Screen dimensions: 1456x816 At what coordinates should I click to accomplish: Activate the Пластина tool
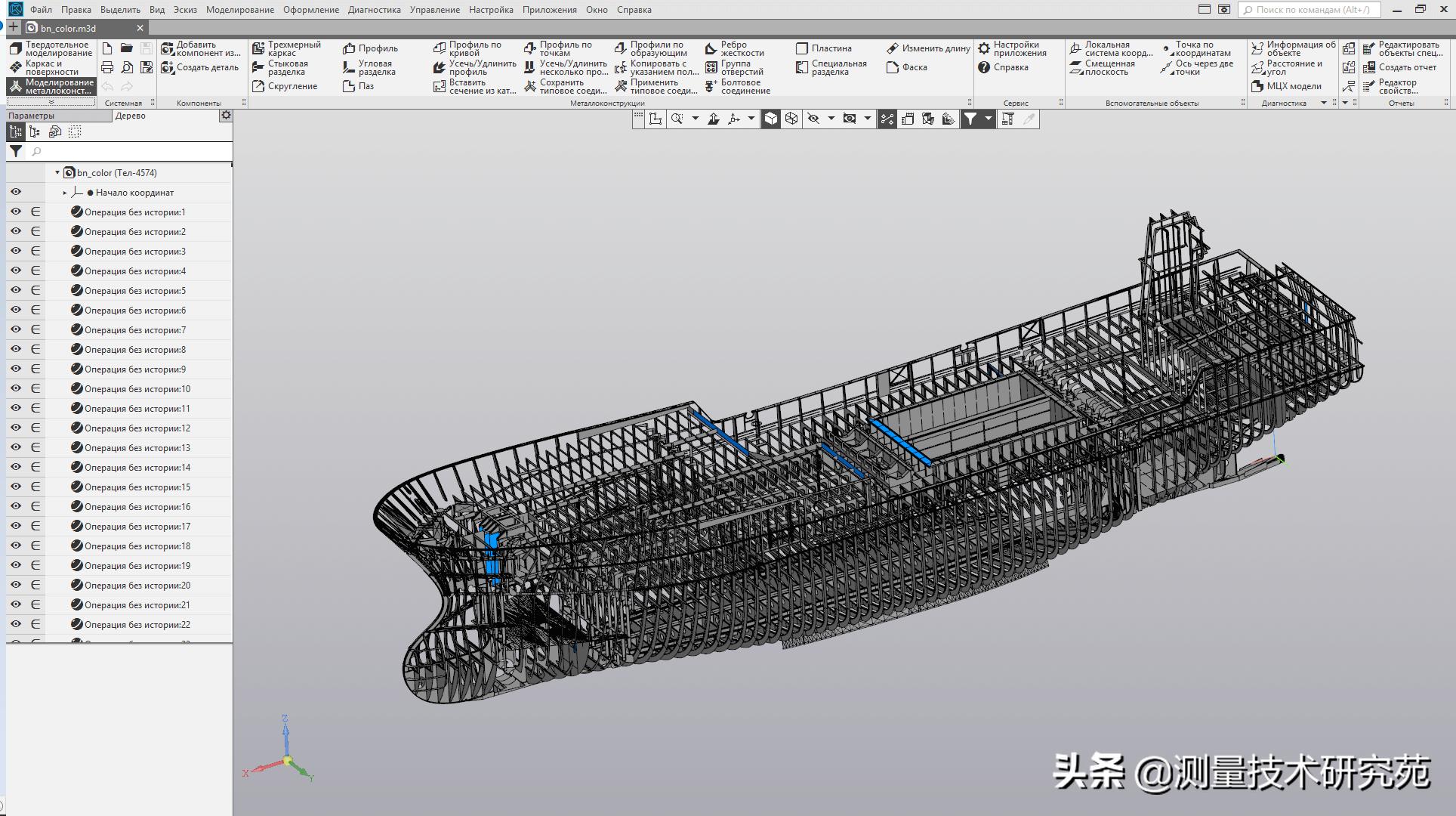[826, 48]
